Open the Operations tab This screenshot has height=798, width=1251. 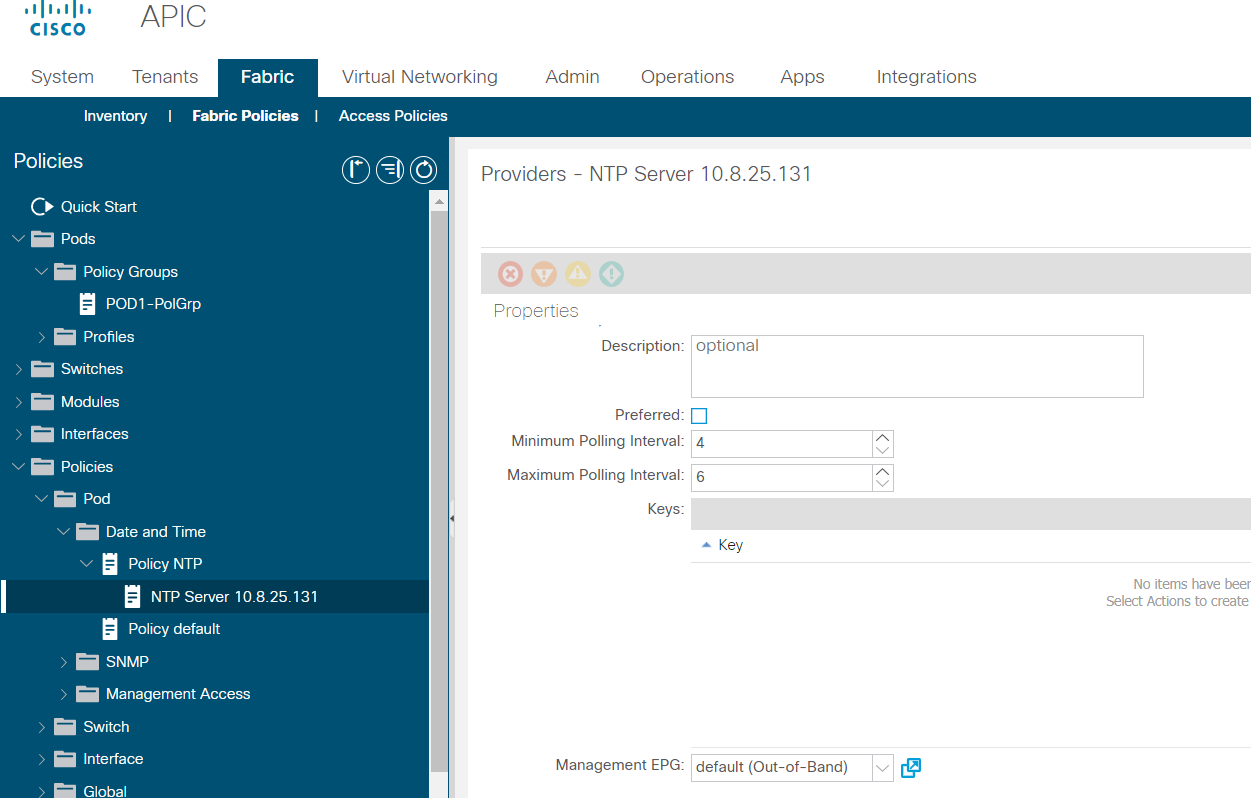point(688,77)
